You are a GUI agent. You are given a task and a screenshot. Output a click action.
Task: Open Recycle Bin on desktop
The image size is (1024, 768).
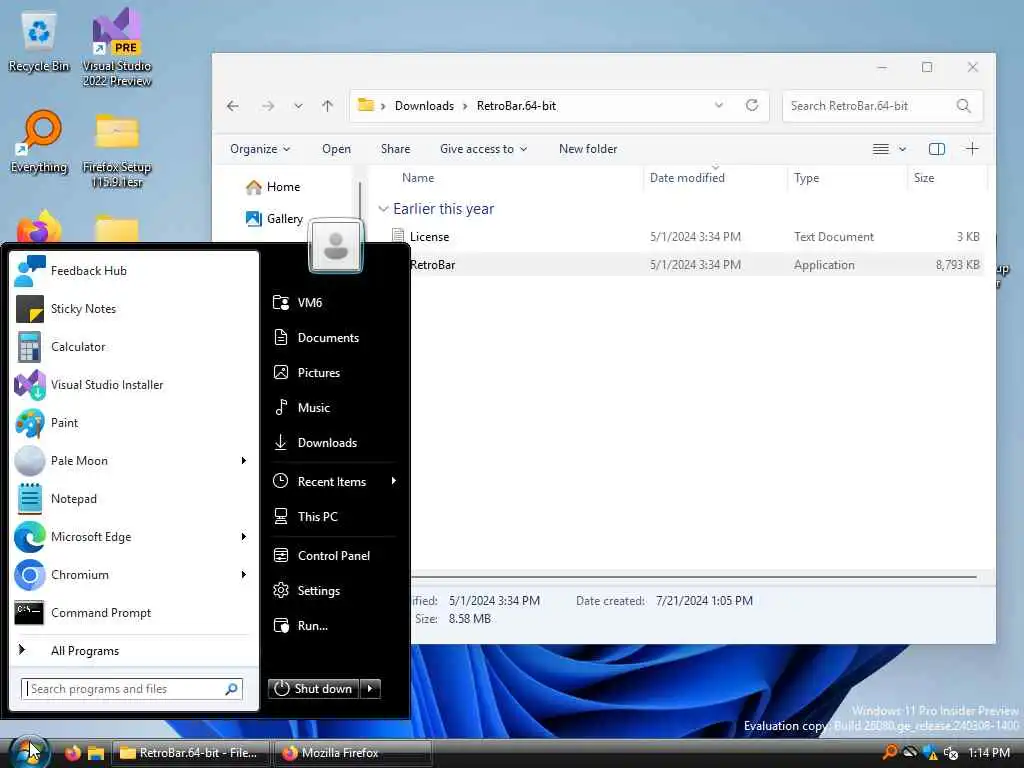(x=39, y=43)
